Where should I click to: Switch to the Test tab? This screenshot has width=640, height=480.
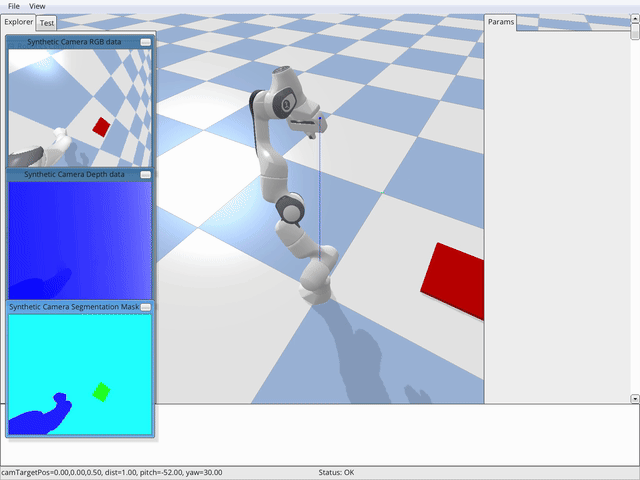47,23
